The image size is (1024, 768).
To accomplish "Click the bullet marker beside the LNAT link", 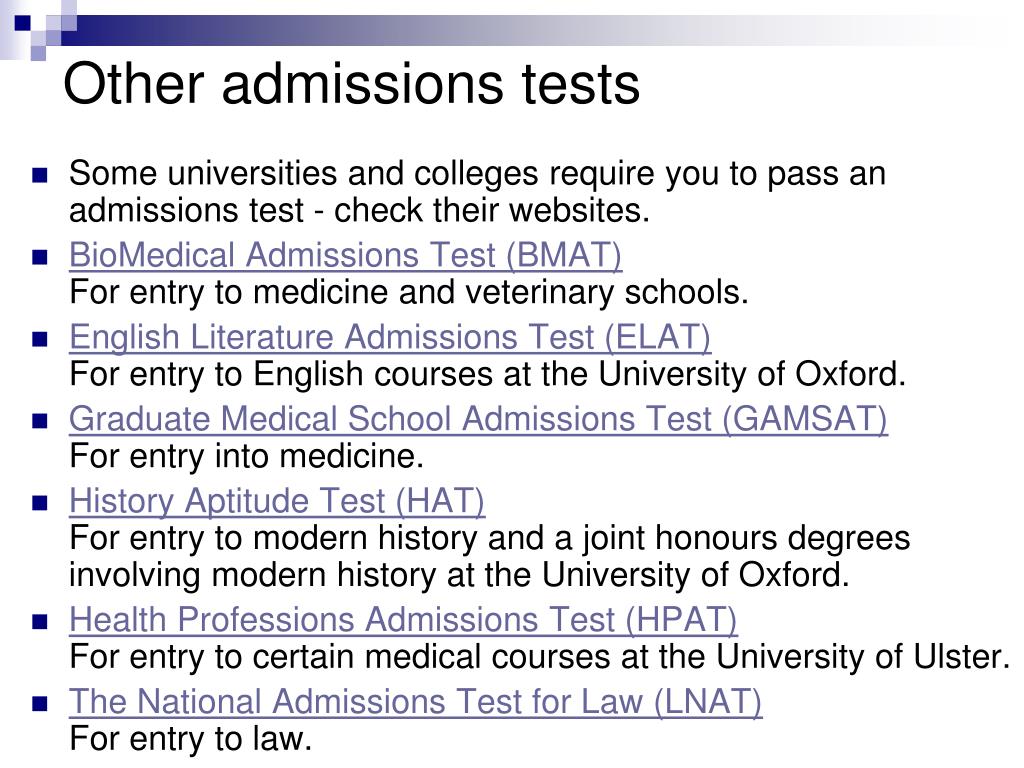I will (x=40, y=705).
